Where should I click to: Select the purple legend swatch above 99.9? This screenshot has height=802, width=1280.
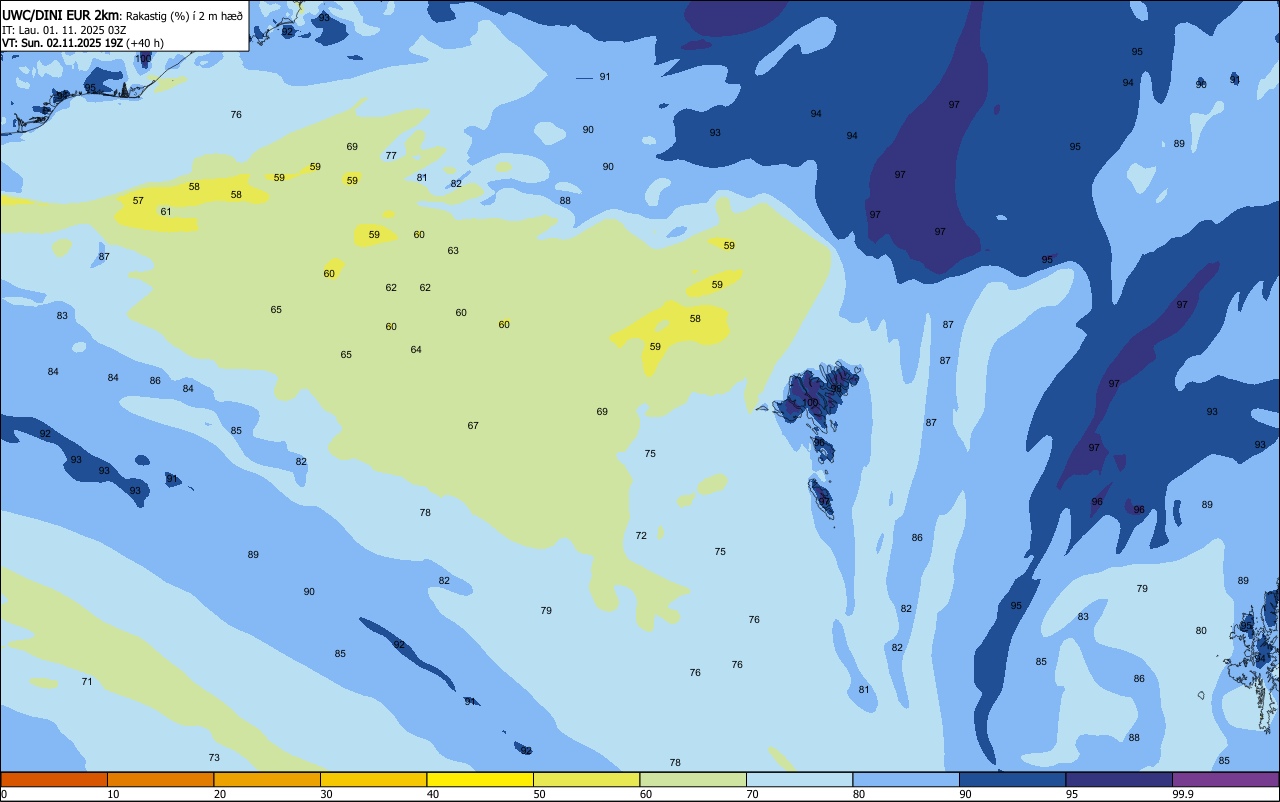point(1225,779)
